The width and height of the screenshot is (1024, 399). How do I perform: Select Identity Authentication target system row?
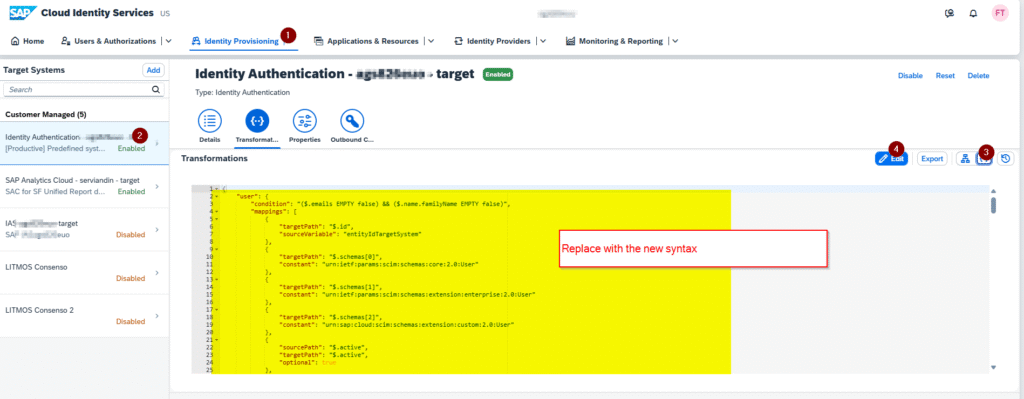point(84,142)
